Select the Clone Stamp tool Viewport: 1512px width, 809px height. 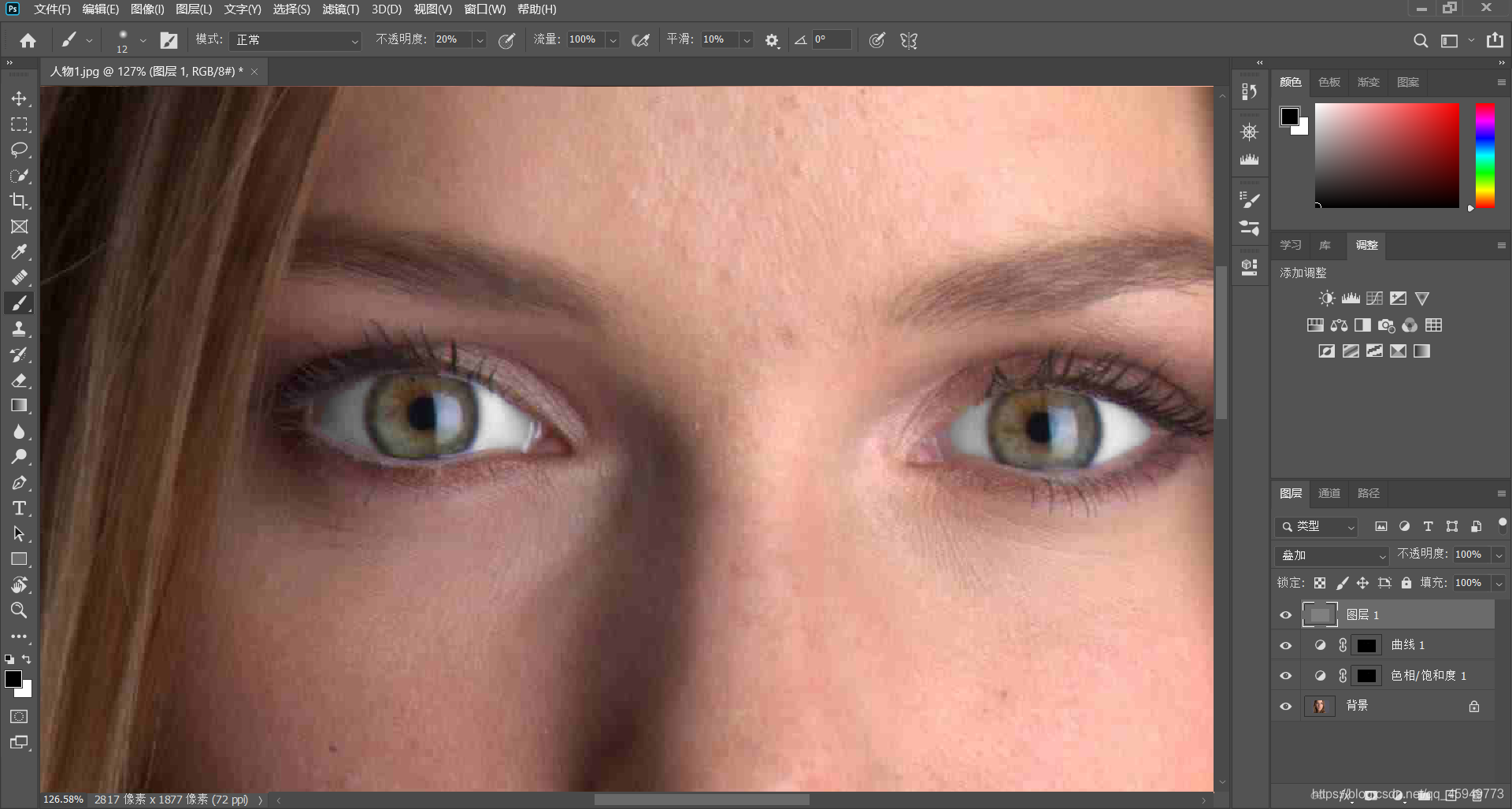[19, 328]
